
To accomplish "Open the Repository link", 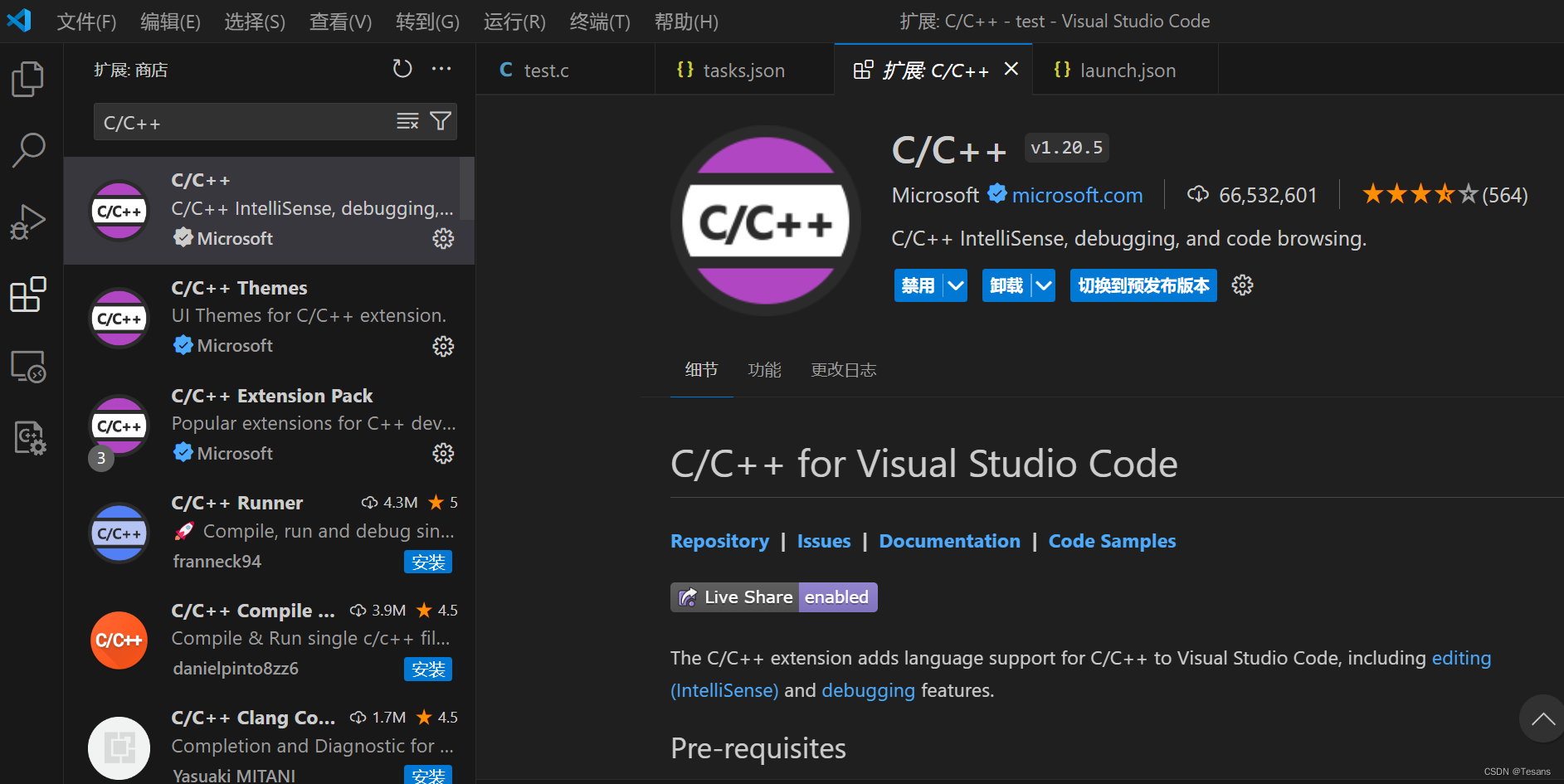I will (x=719, y=541).
